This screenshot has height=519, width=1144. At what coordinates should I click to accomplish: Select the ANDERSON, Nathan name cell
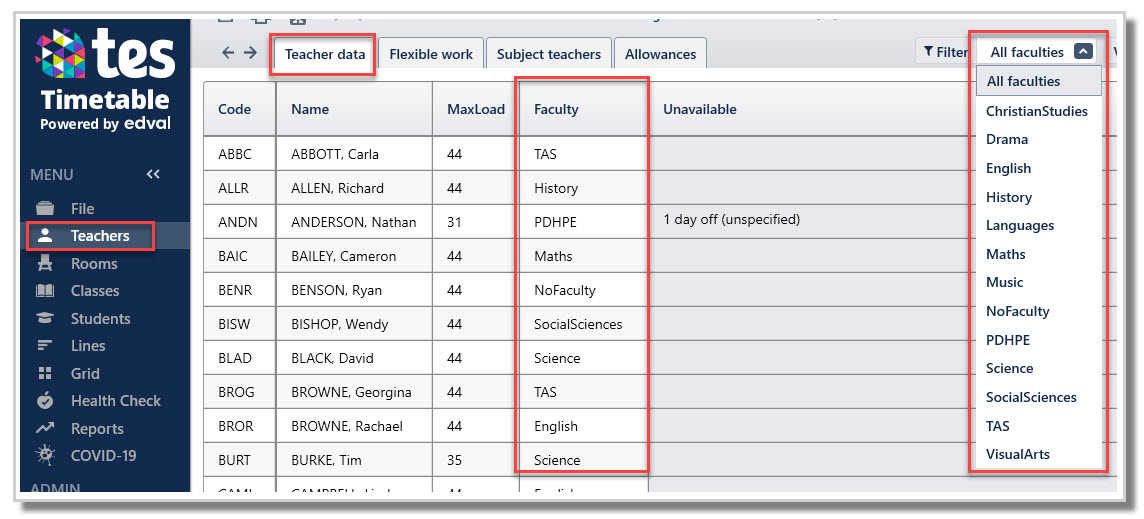(353, 222)
